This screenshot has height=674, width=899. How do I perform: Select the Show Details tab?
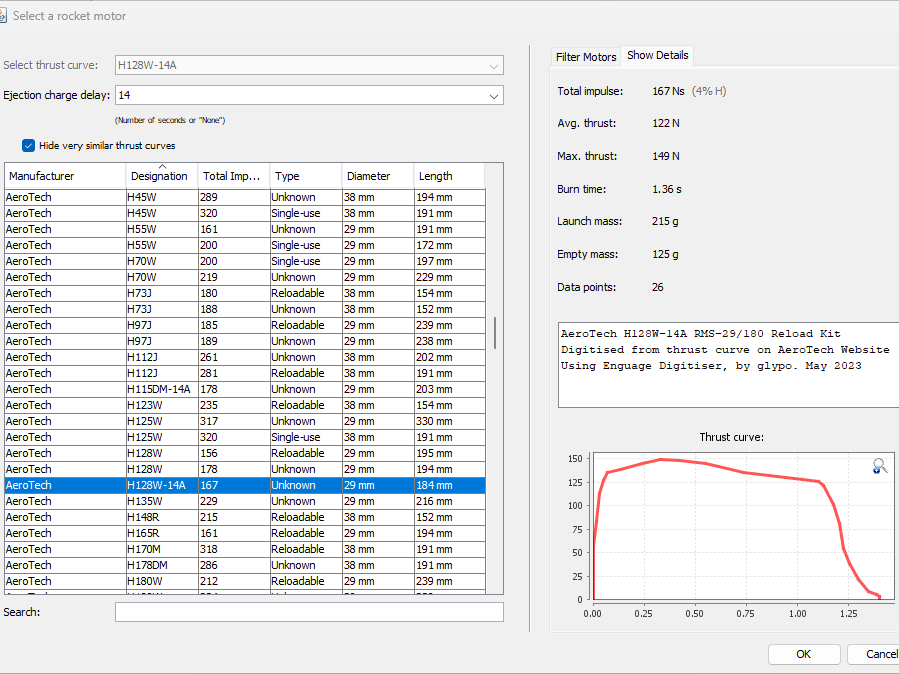point(657,56)
